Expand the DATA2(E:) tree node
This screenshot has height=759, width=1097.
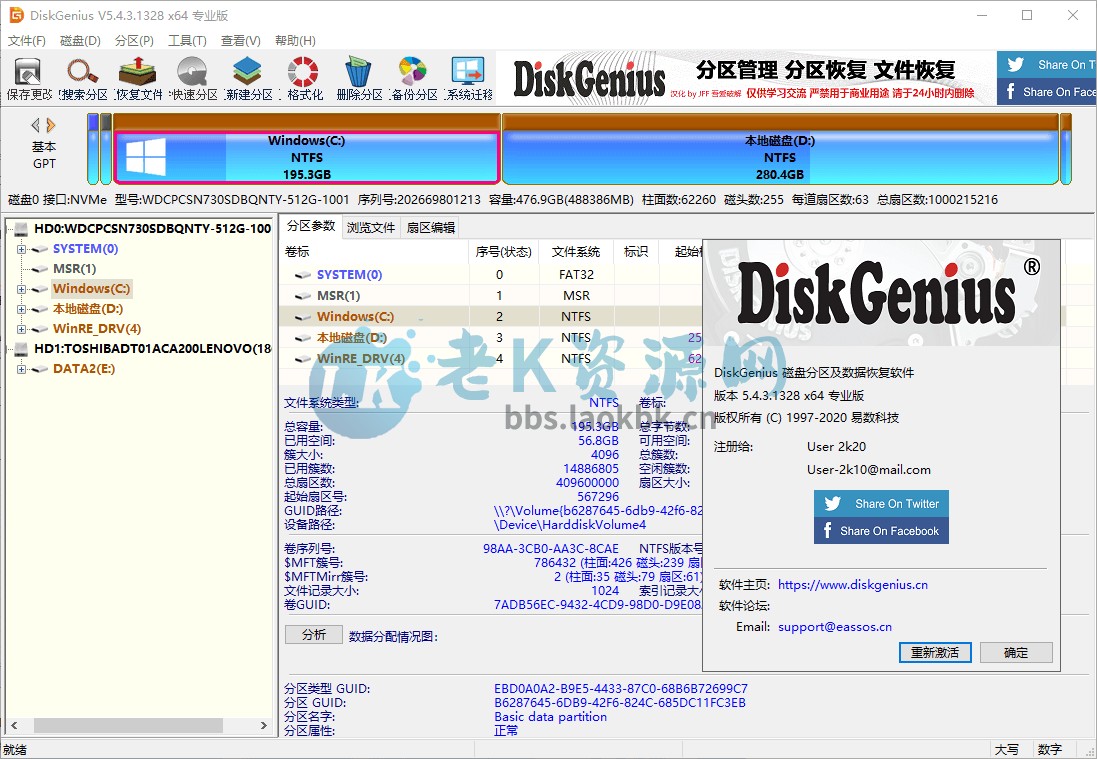pos(21,369)
